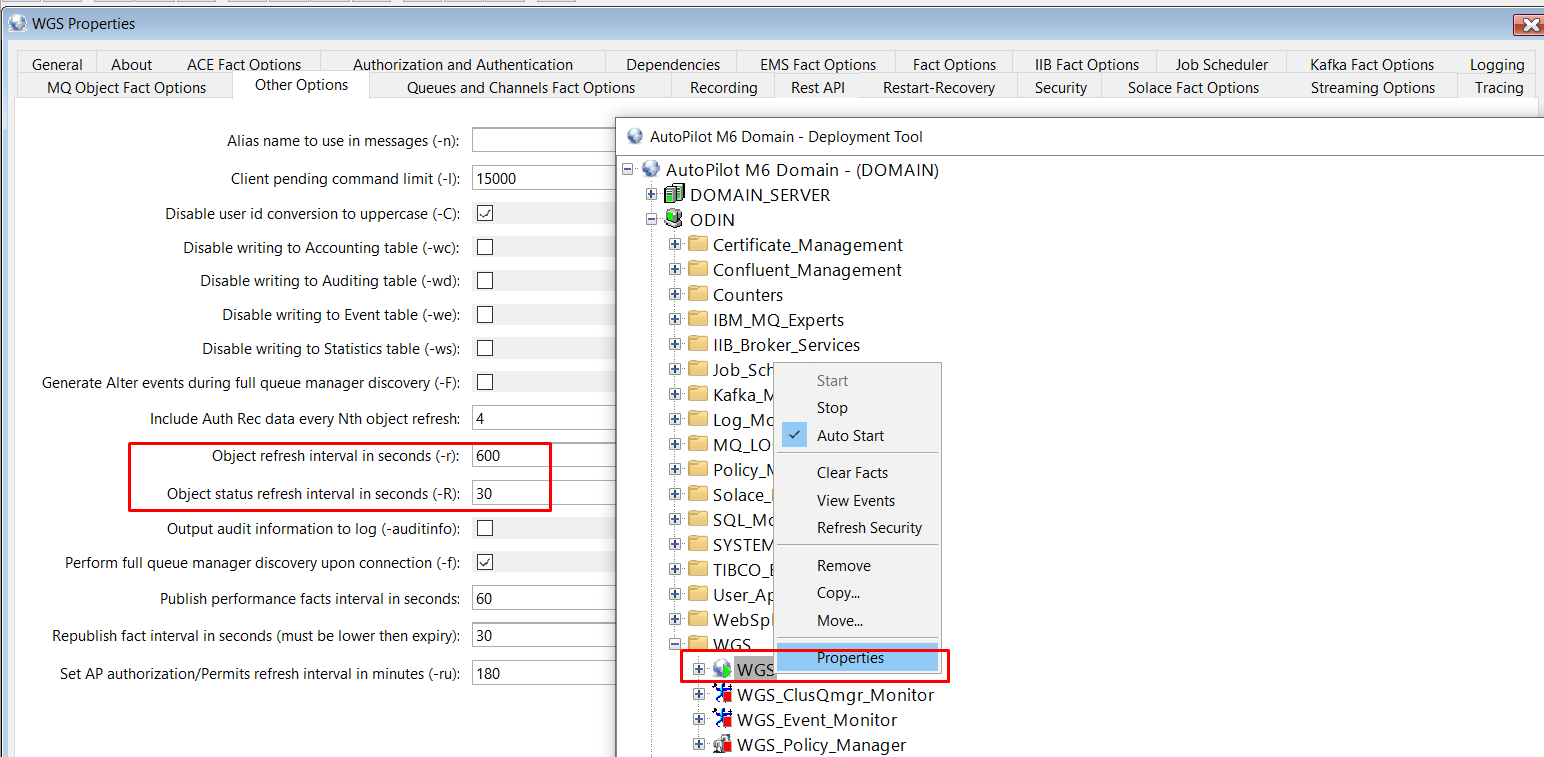Screen dimensions: 1544x757
Task: Click the Client pending command limit field
Action: [x=543, y=179]
